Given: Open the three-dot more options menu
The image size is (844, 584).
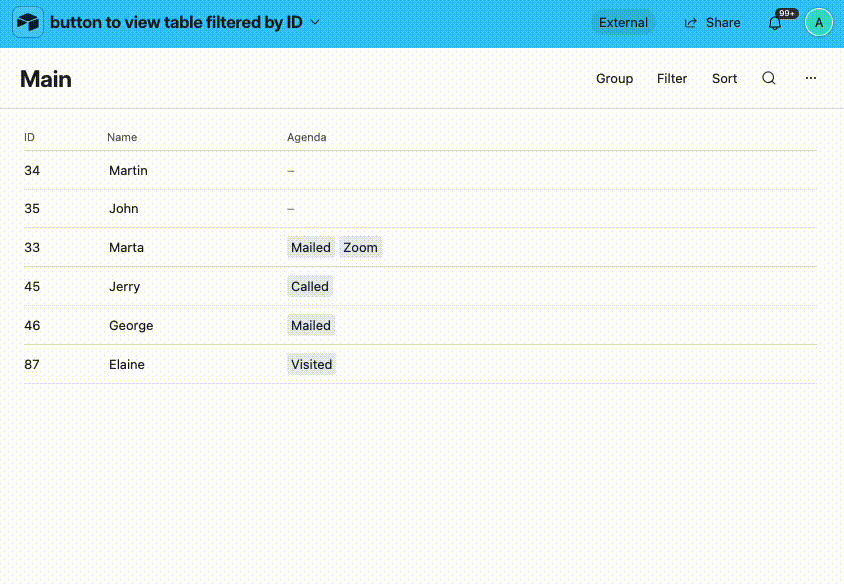Looking at the screenshot, I should pos(811,78).
